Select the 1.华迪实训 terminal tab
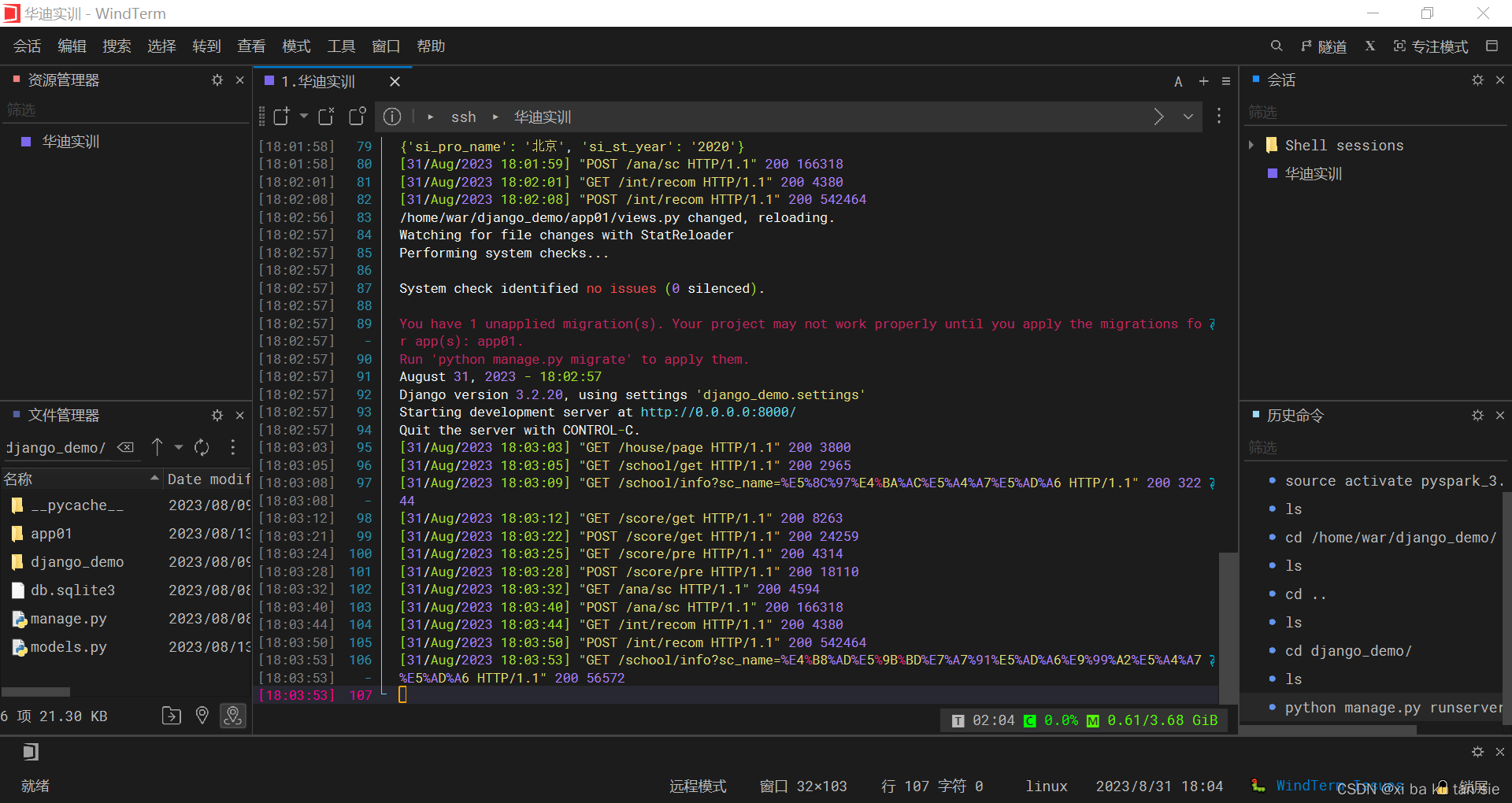The width and height of the screenshot is (1512, 803). click(318, 80)
